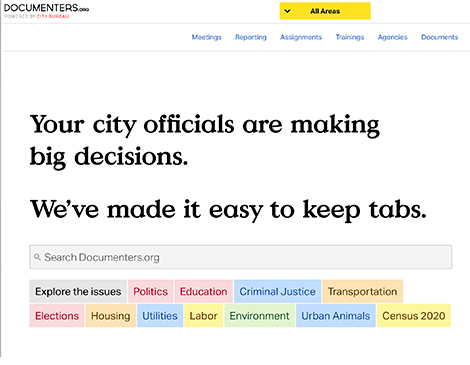
Task: Focus the Search Documenters.org field
Action: [241, 257]
